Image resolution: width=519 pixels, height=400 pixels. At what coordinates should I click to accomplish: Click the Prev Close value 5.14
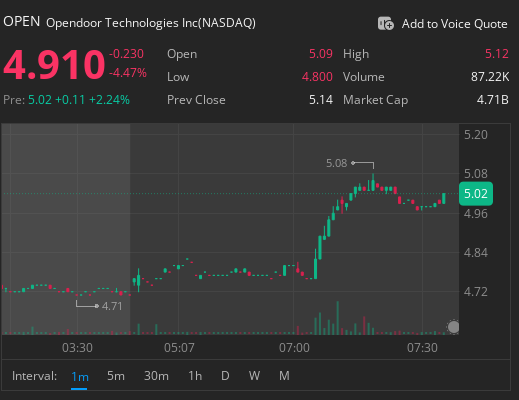pyautogui.click(x=321, y=100)
